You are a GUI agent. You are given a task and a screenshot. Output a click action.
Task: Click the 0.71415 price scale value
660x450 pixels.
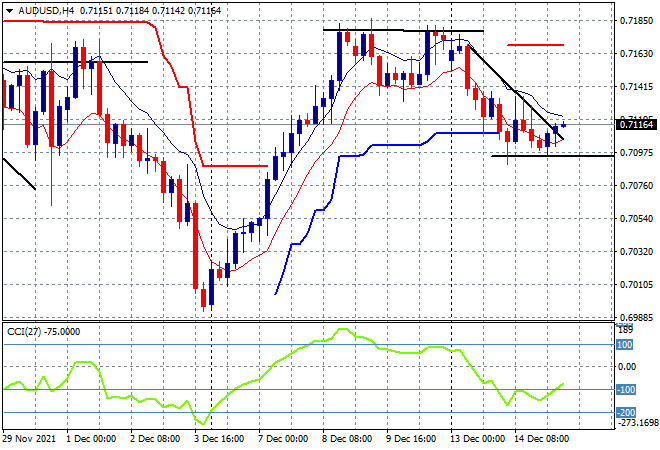636,87
